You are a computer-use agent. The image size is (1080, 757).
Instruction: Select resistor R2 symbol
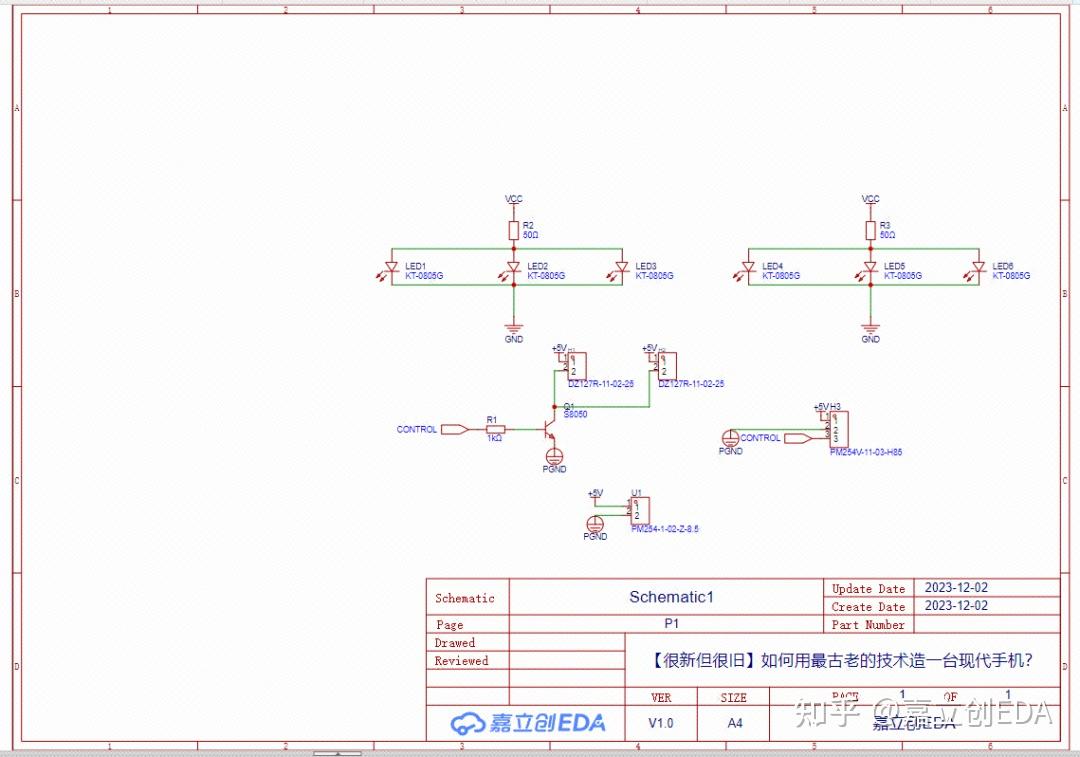[514, 230]
